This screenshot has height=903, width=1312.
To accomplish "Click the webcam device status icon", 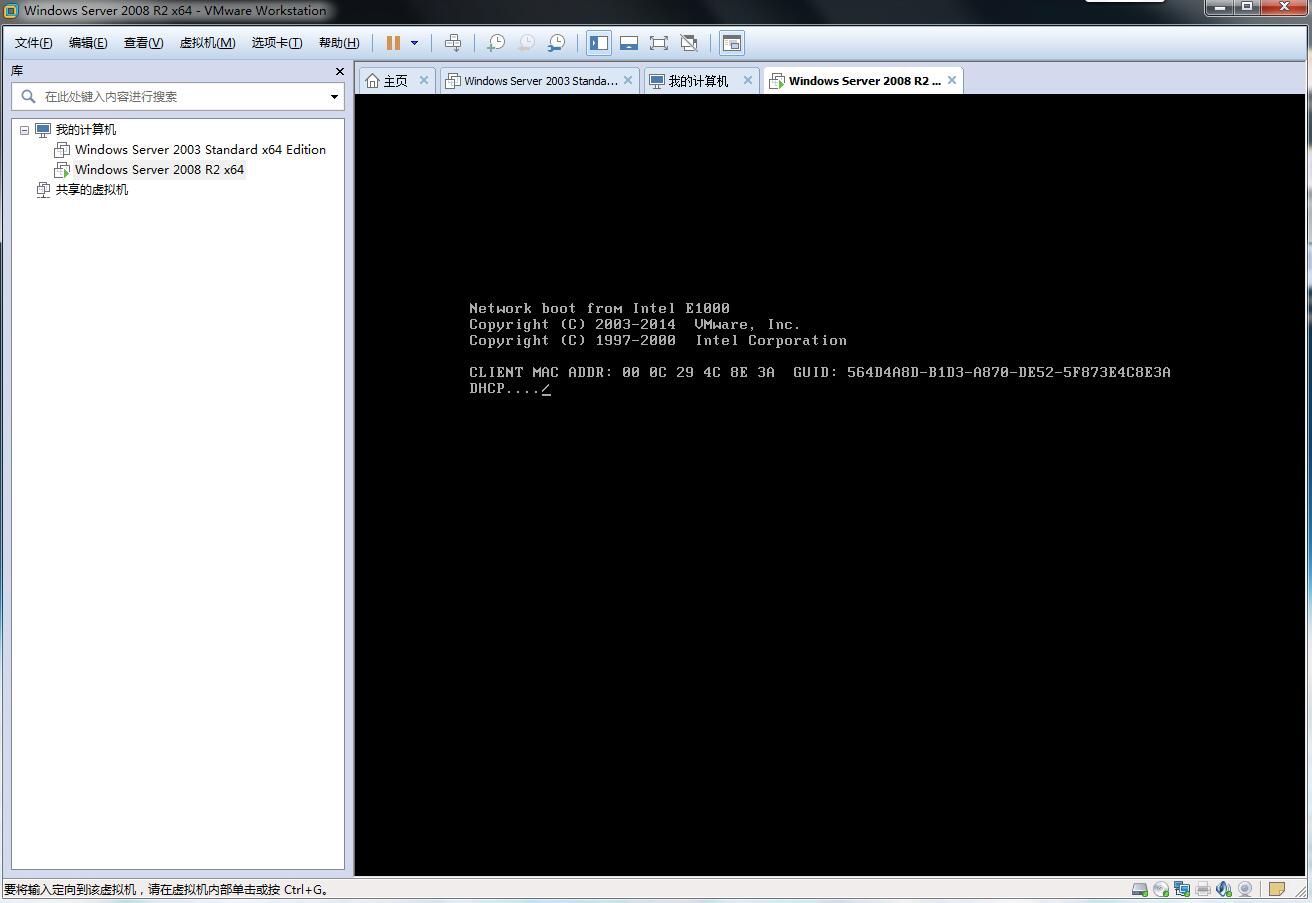I will (x=1245, y=889).
